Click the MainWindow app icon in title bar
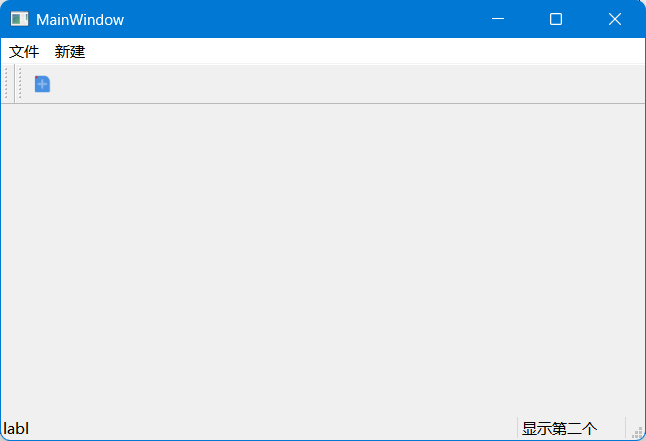 point(19,19)
